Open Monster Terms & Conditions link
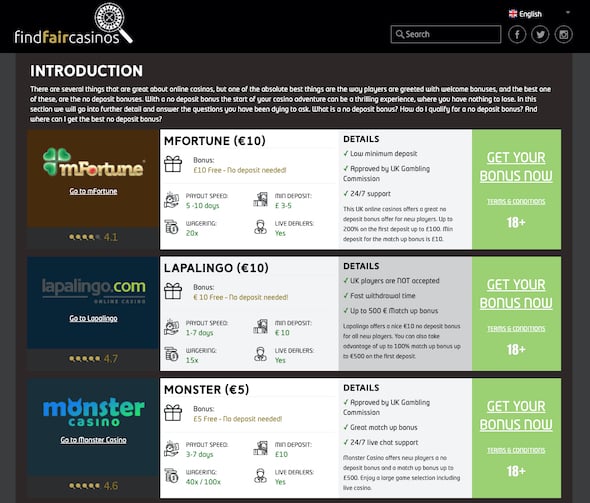The image size is (590, 503). pos(516,450)
